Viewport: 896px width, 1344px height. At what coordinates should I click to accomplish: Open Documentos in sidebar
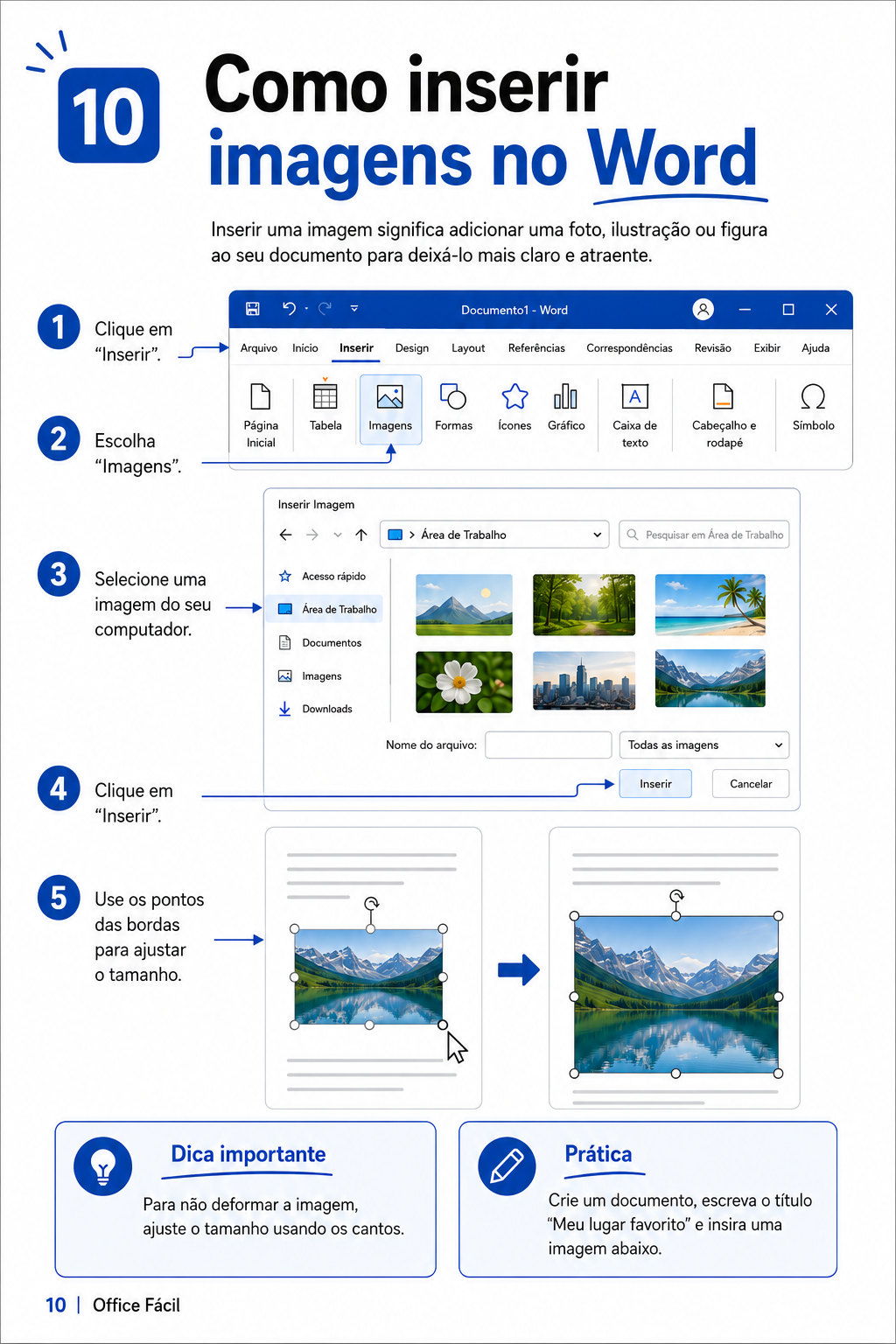(x=320, y=643)
